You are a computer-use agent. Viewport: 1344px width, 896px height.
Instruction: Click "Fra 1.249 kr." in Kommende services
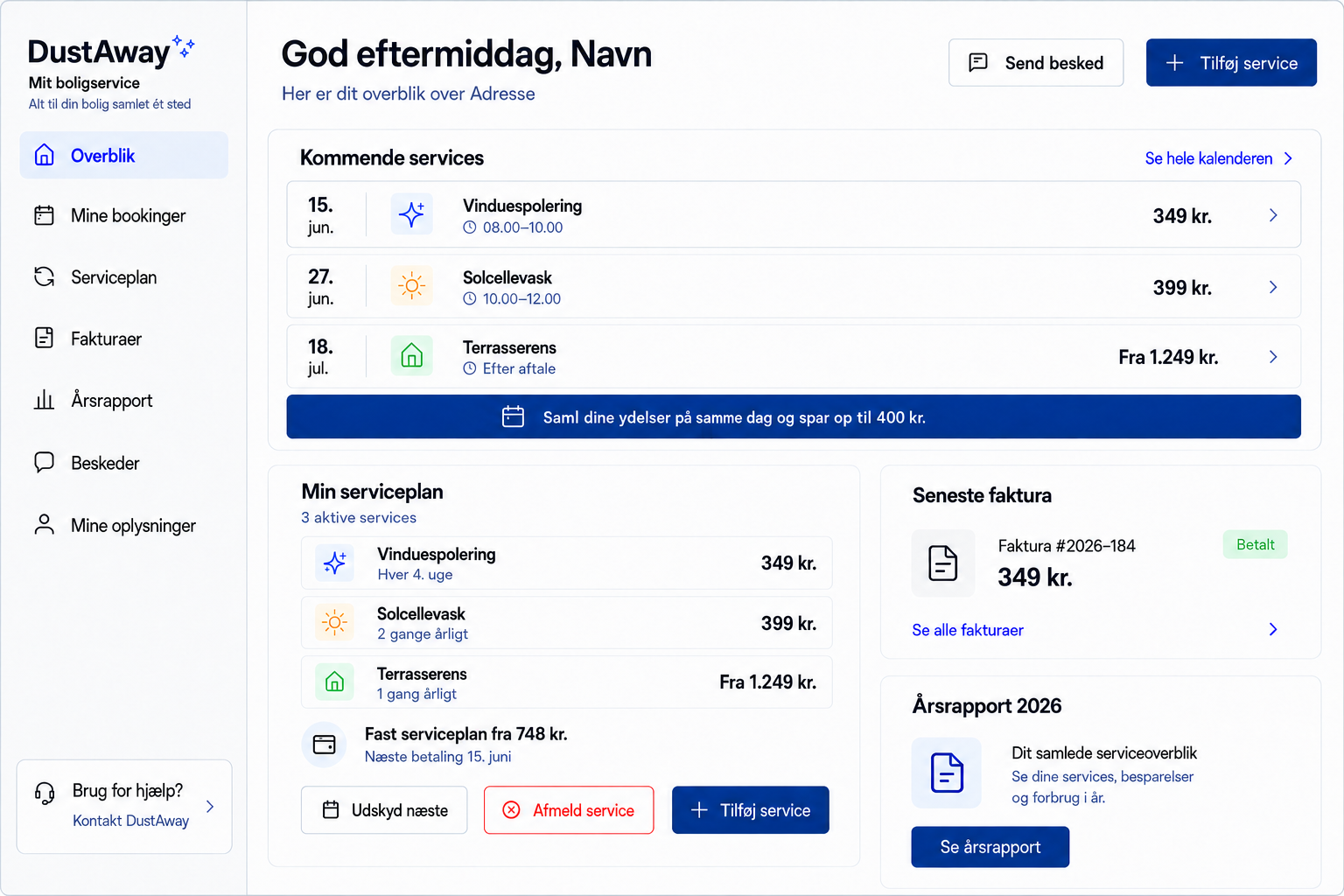(1168, 356)
